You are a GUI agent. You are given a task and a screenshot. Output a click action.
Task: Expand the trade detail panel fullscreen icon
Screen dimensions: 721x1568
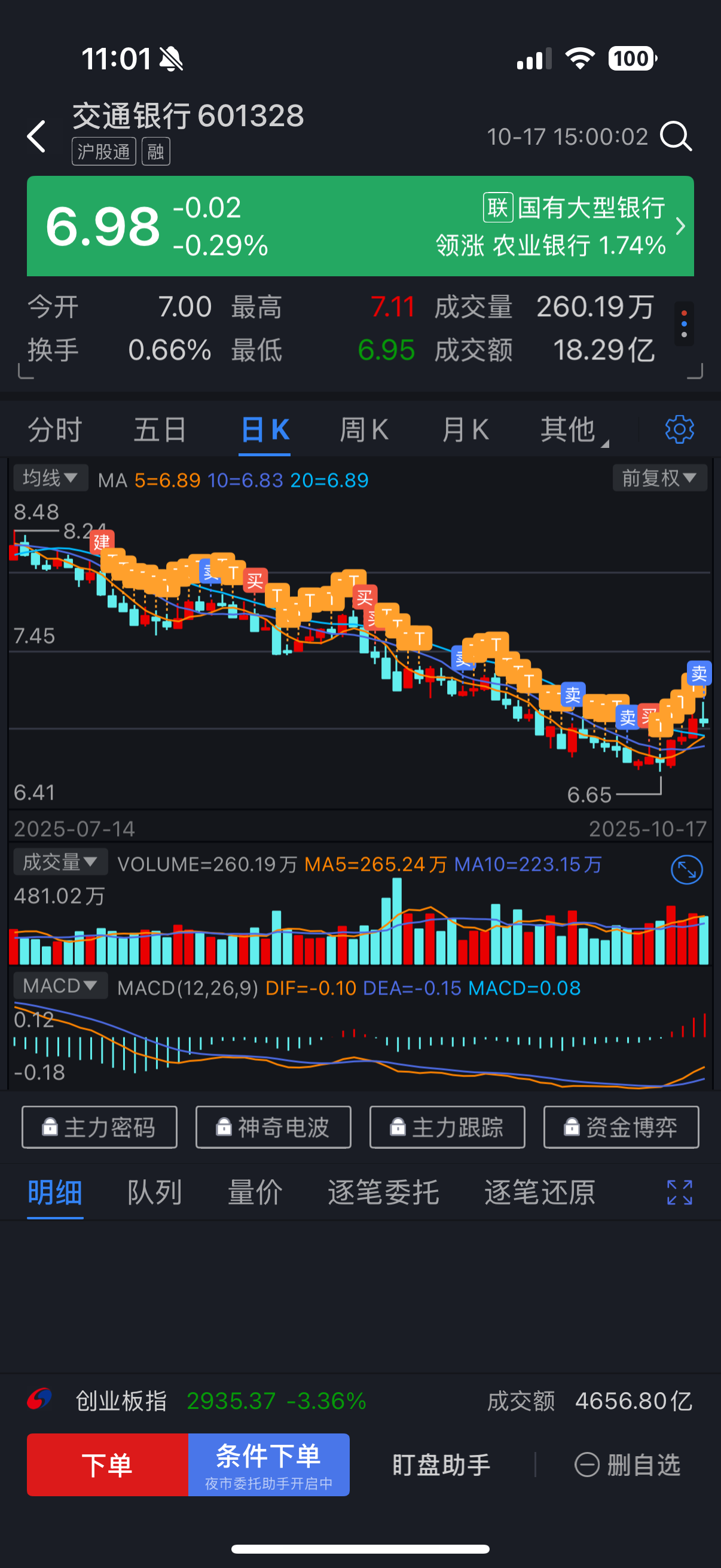[679, 1192]
